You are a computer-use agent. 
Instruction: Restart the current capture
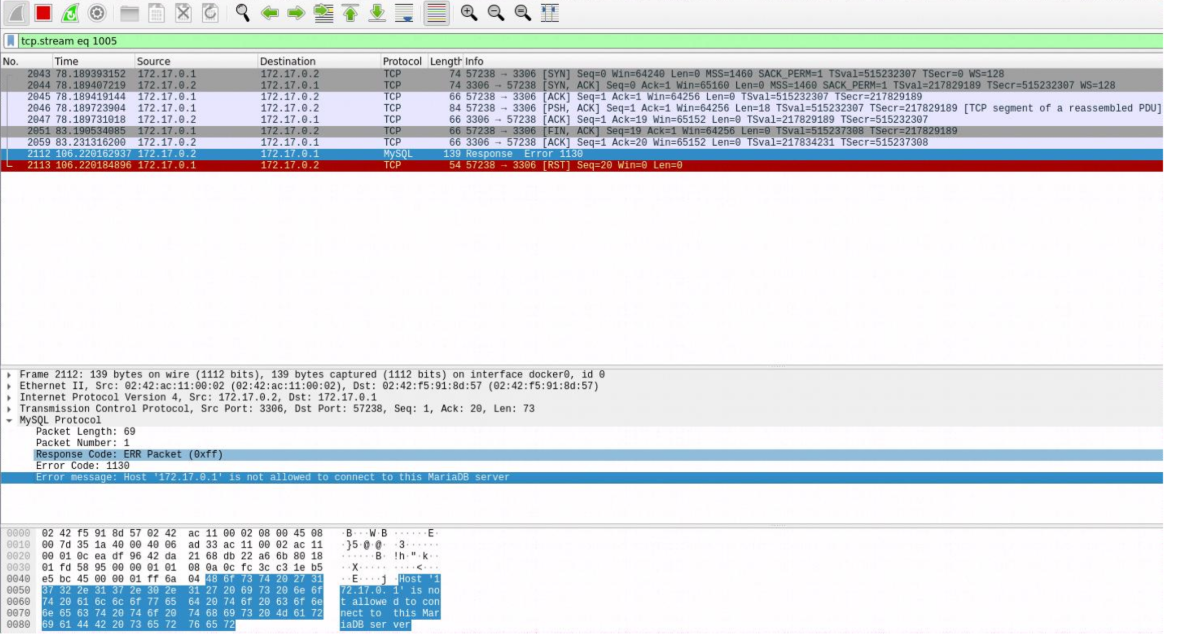pyautogui.click(x=70, y=13)
